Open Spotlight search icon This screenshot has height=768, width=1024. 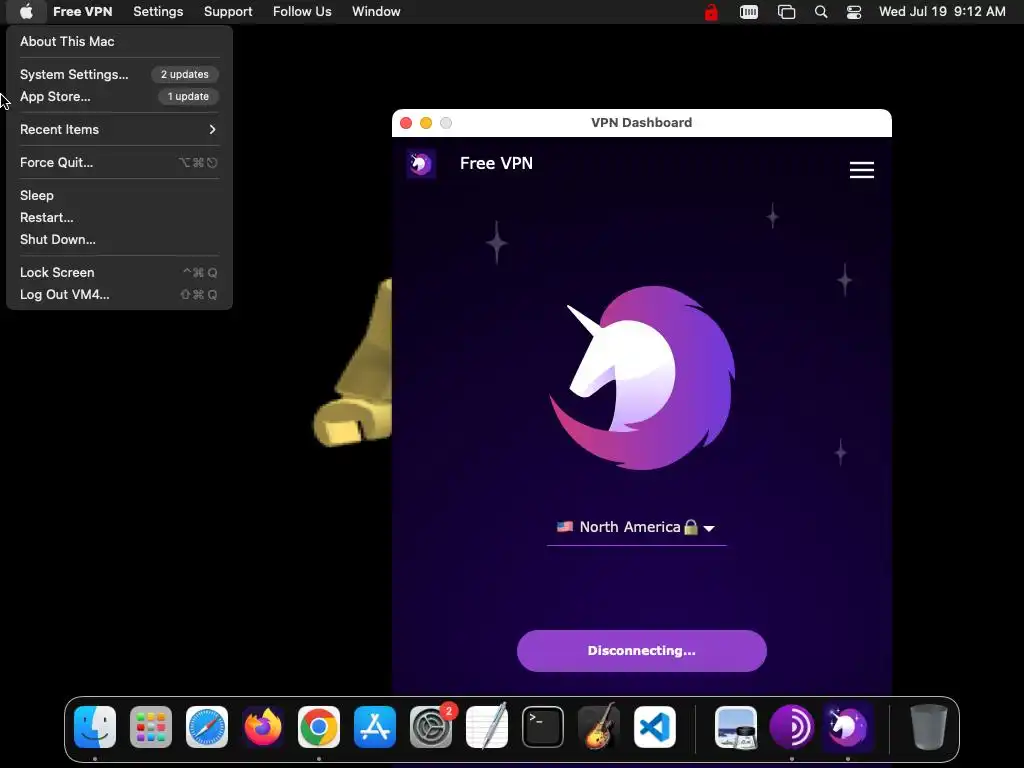[x=821, y=12]
